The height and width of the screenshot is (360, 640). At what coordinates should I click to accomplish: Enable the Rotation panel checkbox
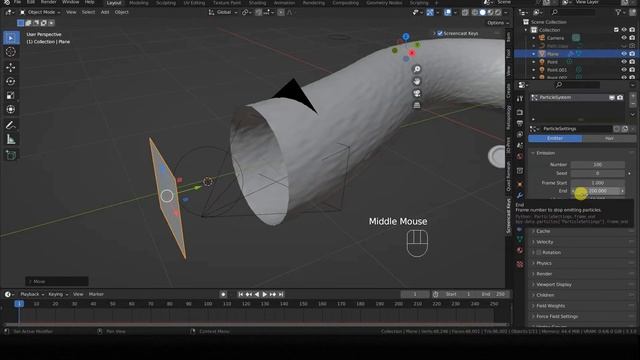539,253
